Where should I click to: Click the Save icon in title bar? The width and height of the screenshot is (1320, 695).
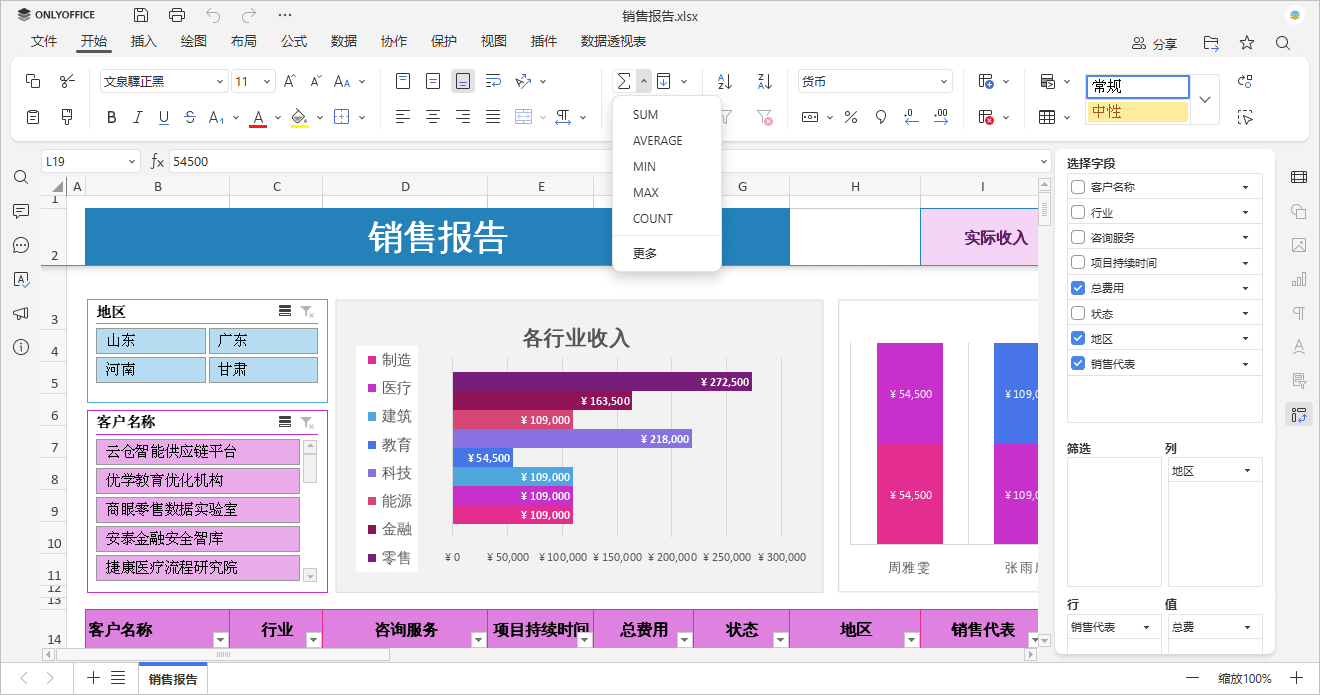click(141, 15)
